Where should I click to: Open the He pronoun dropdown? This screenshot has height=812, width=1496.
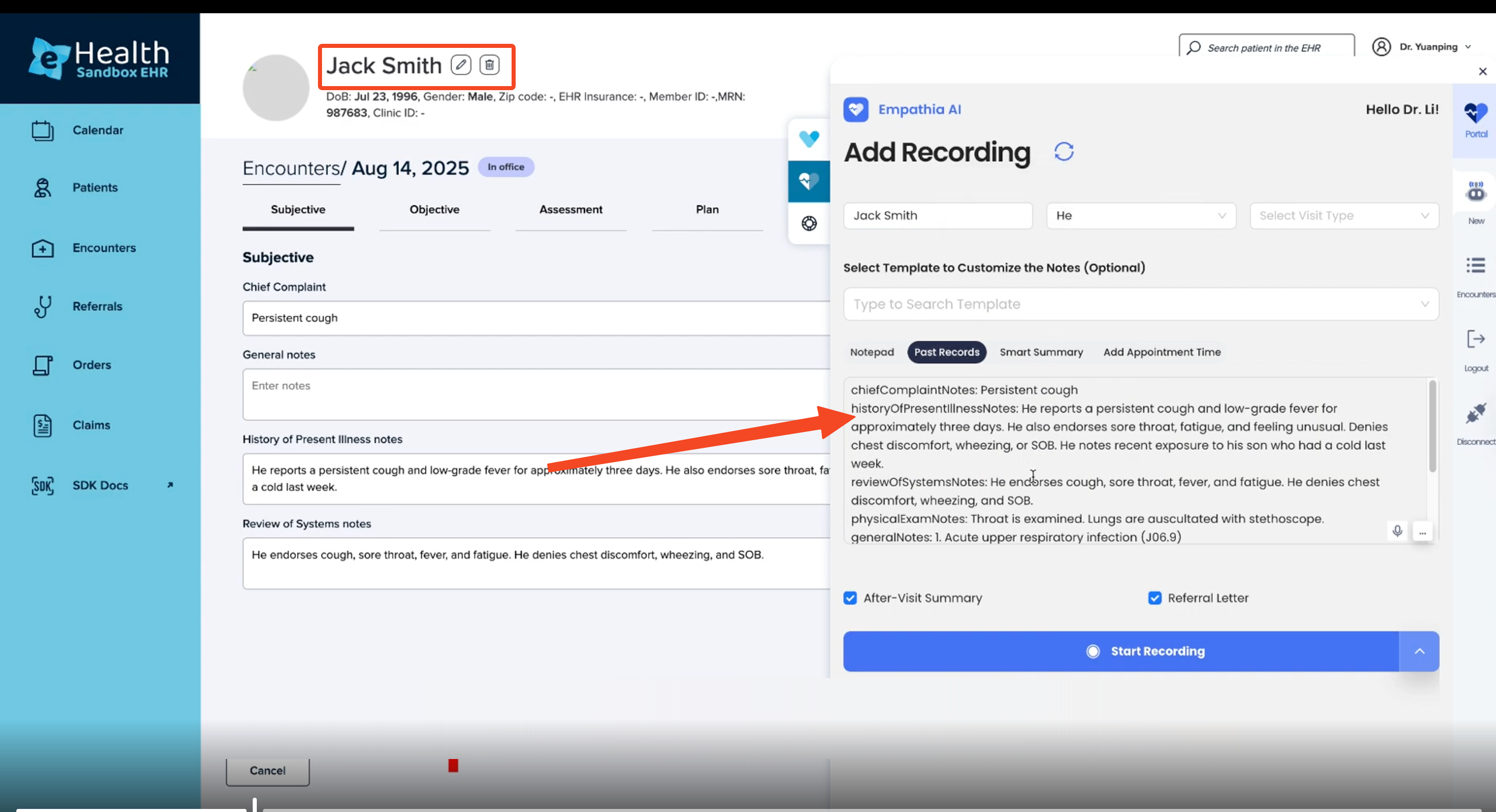[x=1140, y=216]
